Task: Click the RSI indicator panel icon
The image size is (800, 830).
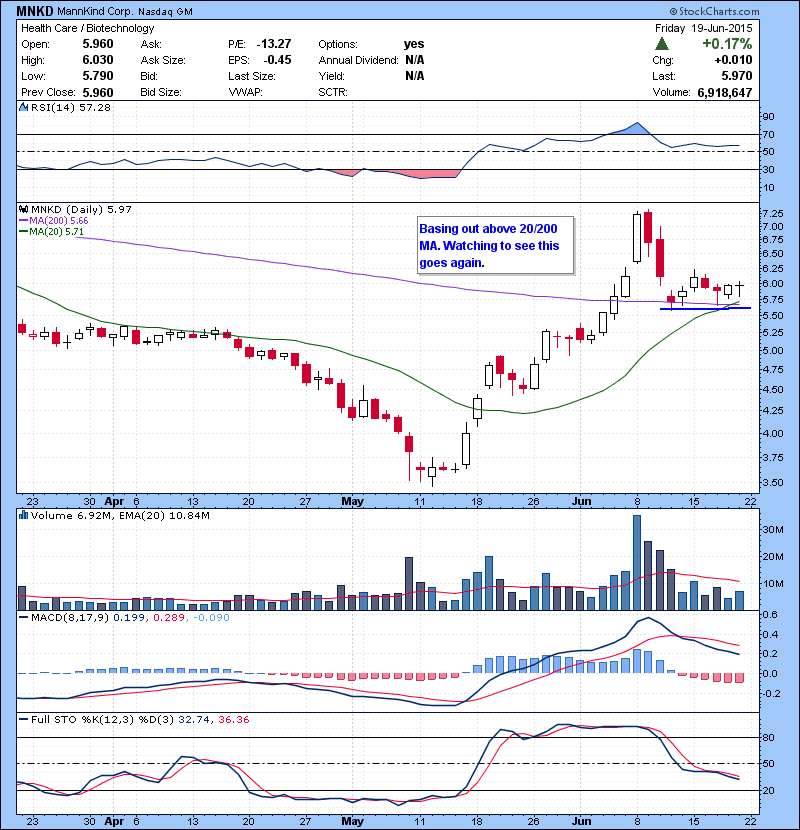Action: point(23,107)
